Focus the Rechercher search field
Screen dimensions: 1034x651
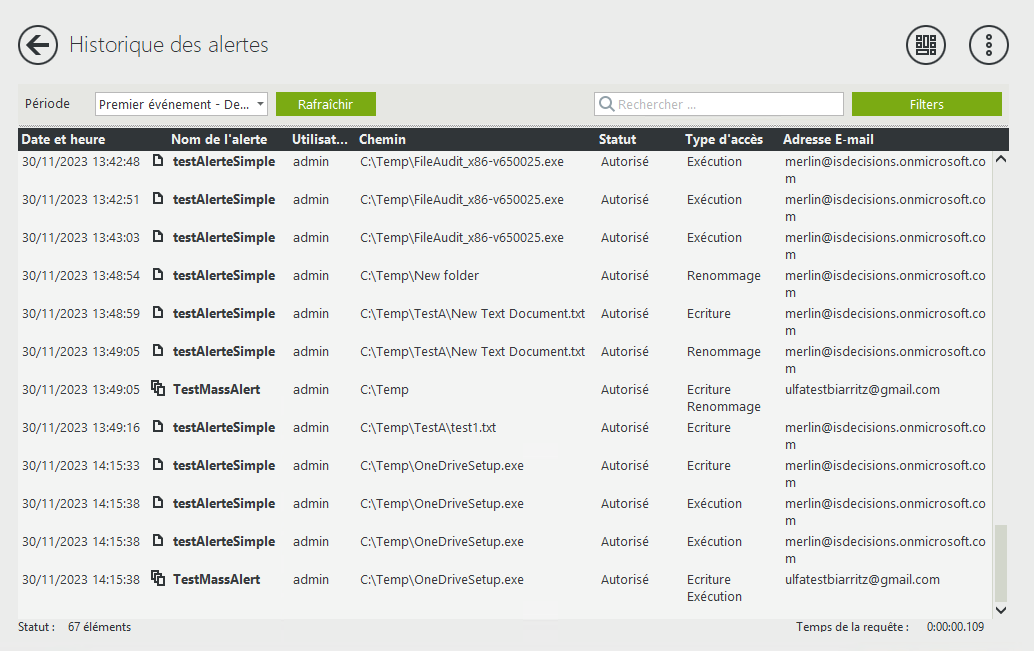click(x=728, y=104)
